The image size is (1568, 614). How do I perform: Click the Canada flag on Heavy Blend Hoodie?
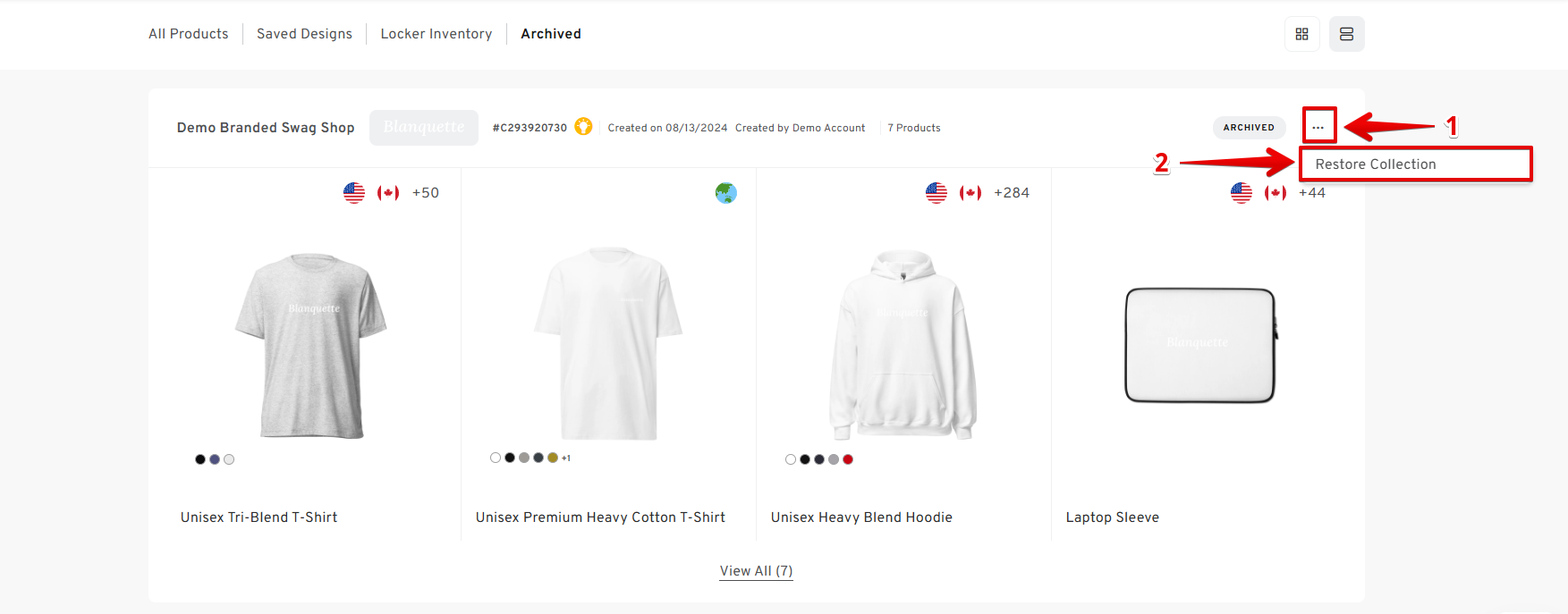click(970, 193)
